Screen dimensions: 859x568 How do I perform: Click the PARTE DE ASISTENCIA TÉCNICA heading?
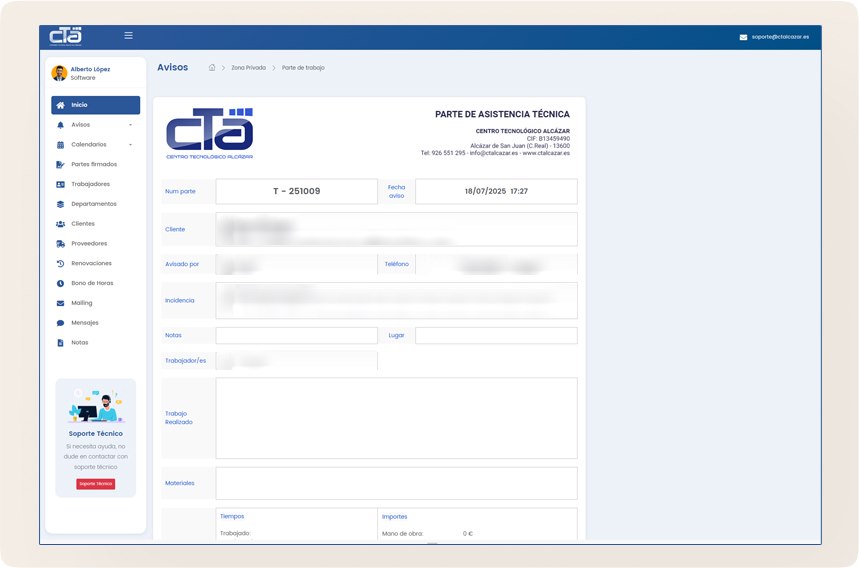pyautogui.click(x=502, y=114)
